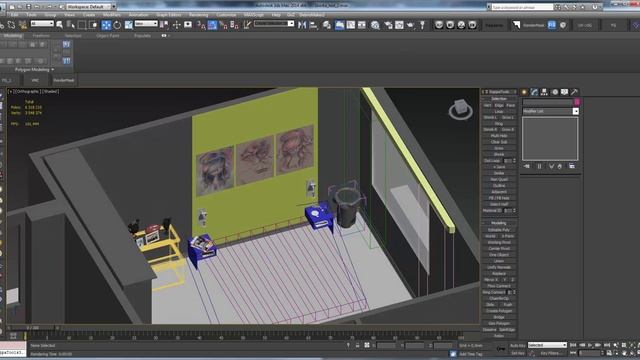Image resolution: width=640 pixels, height=360 pixels.
Task: Open the Selected key filter dropdown
Action: tap(547, 345)
